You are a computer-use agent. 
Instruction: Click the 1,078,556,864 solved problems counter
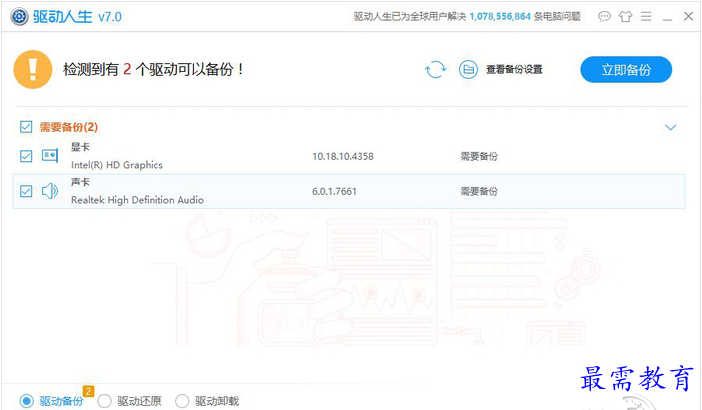(x=500, y=17)
